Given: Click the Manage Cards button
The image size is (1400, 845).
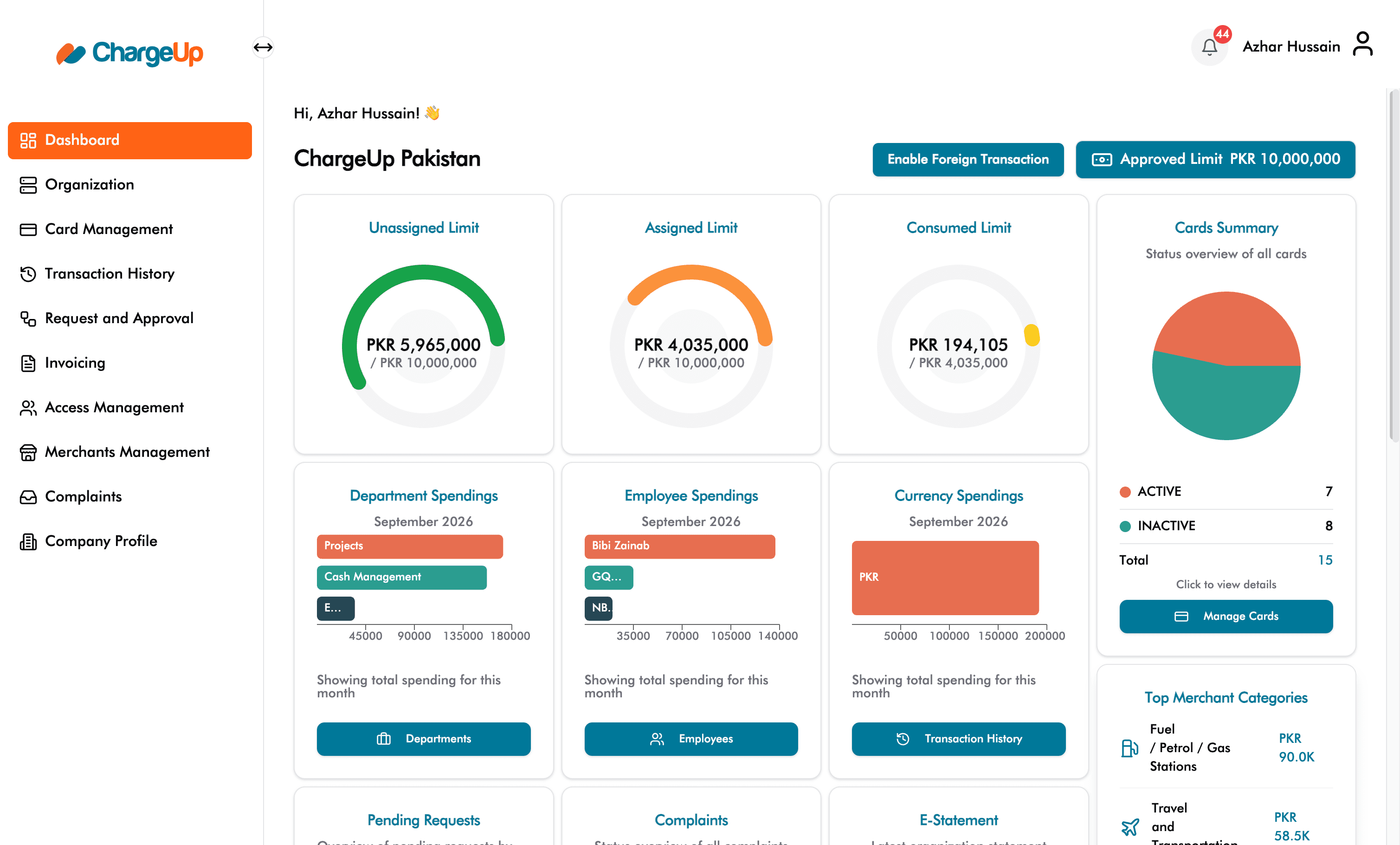Looking at the screenshot, I should click(1226, 617).
